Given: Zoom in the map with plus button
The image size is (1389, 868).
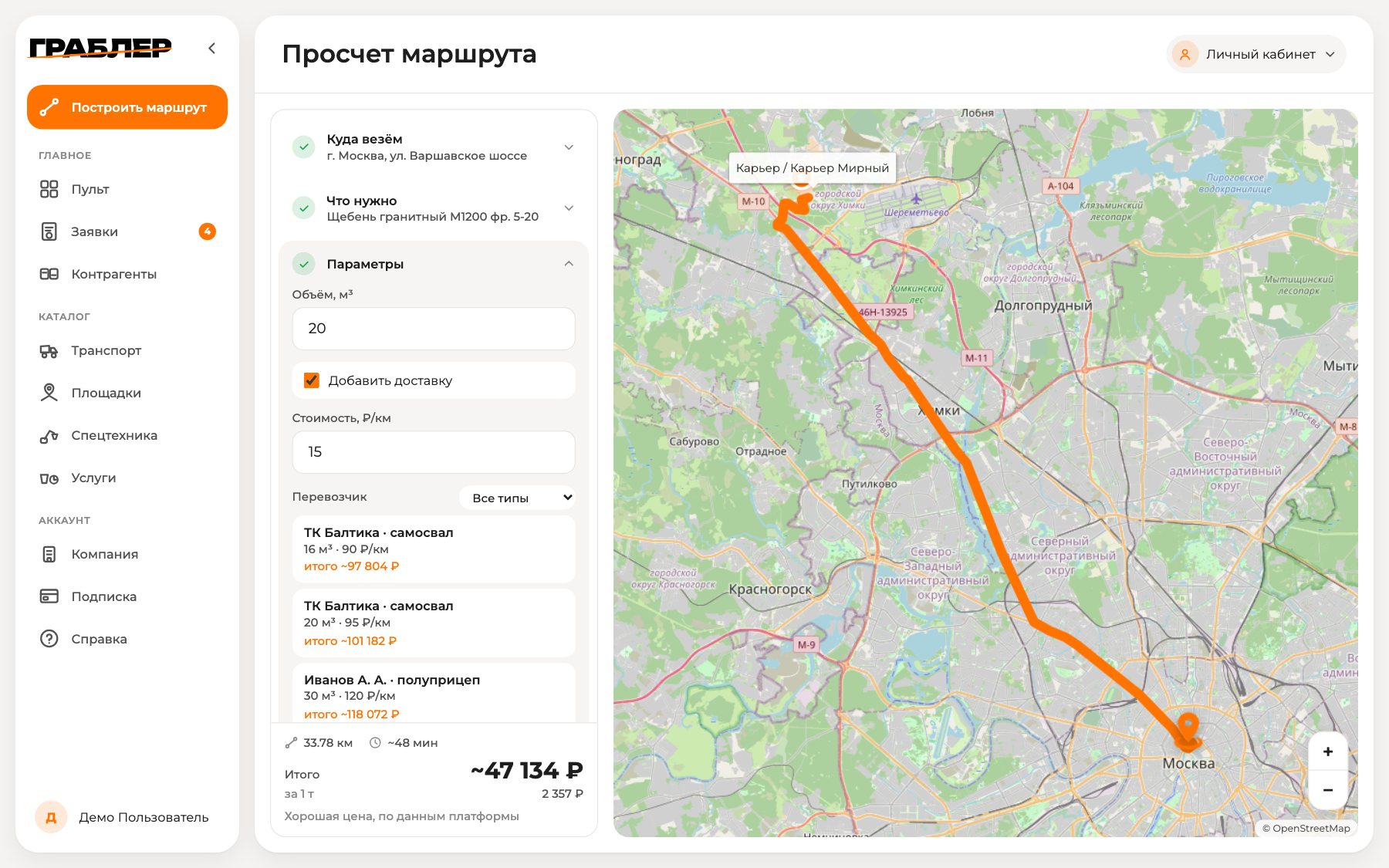Looking at the screenshot, I should [x=1328, y=751].
